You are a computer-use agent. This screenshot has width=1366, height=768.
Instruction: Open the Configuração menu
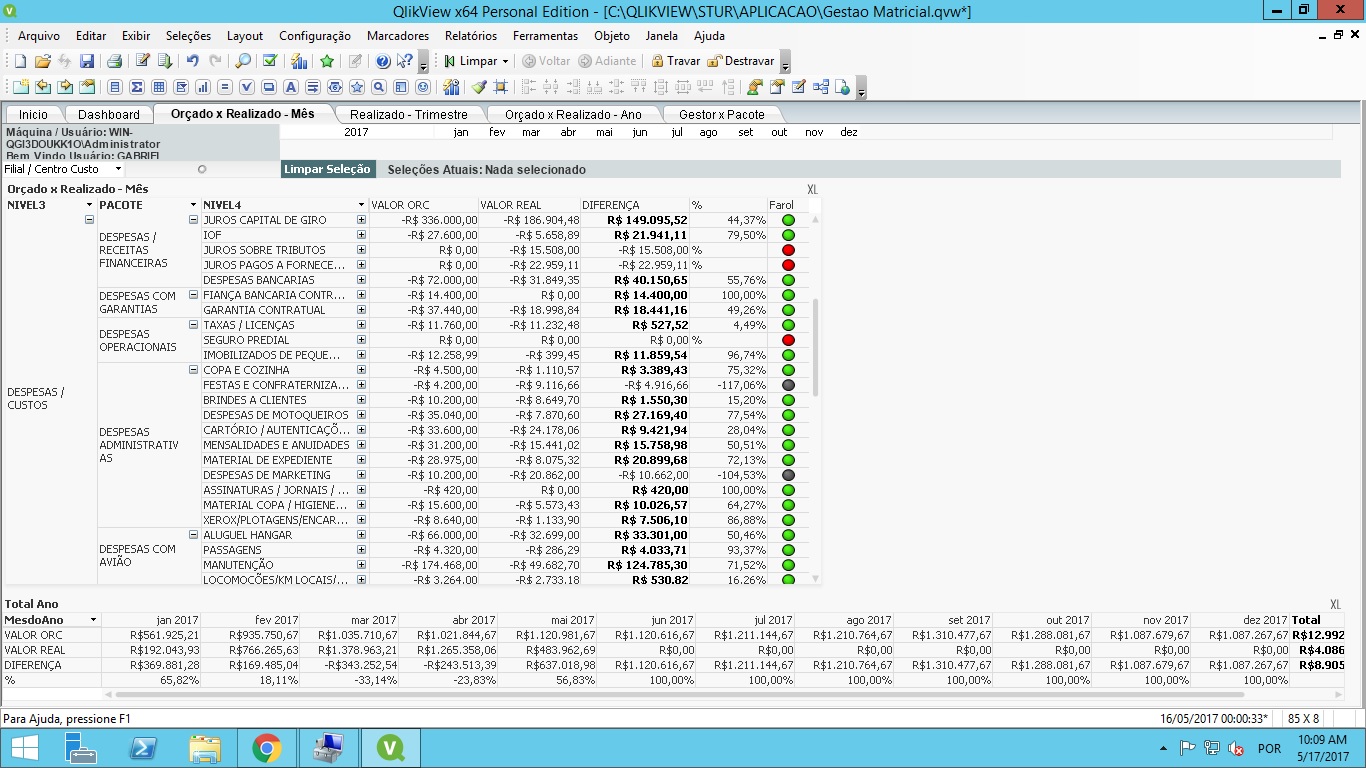tap(315, 36)
